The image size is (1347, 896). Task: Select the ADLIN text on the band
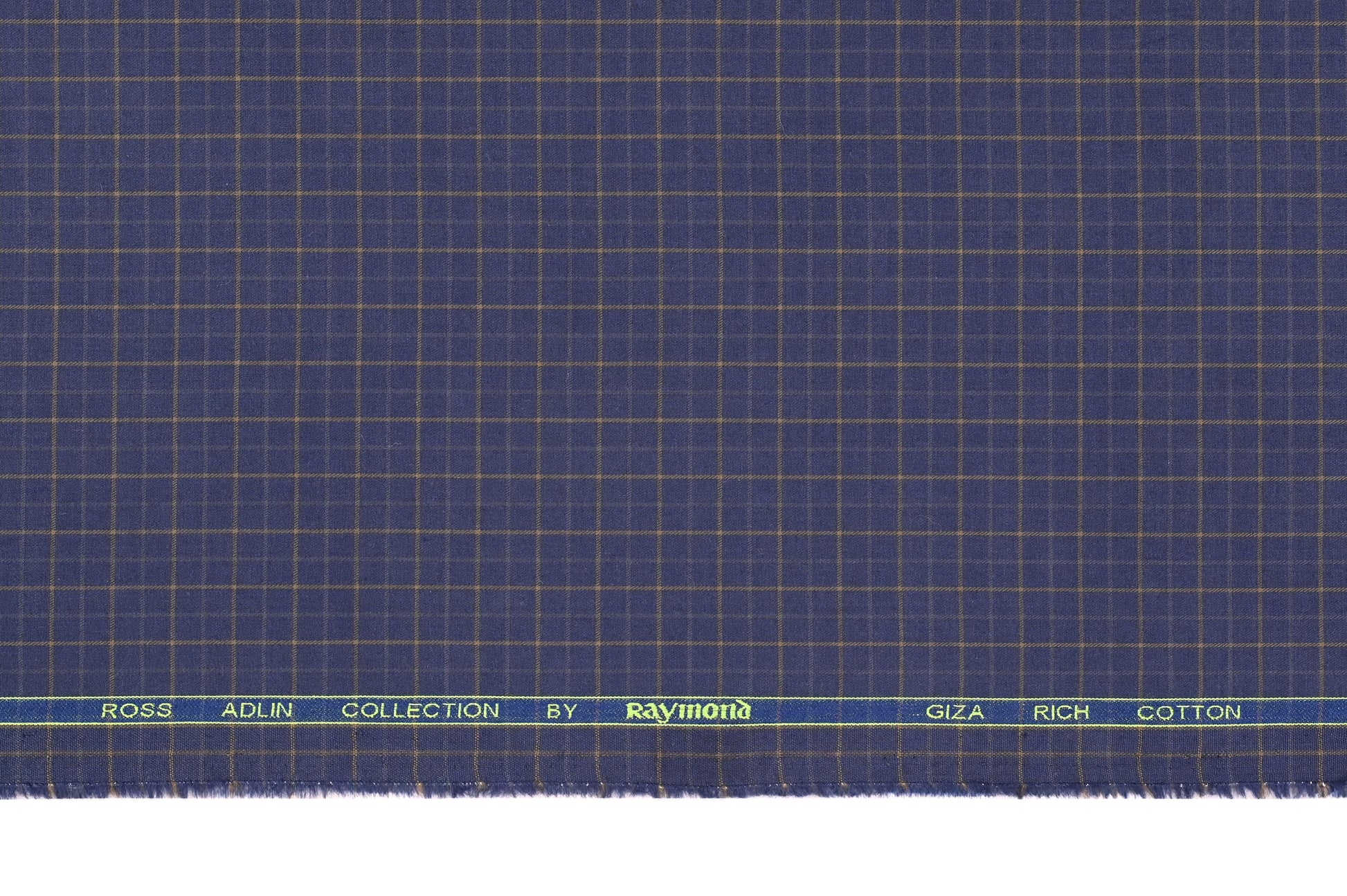click(257, 711)
